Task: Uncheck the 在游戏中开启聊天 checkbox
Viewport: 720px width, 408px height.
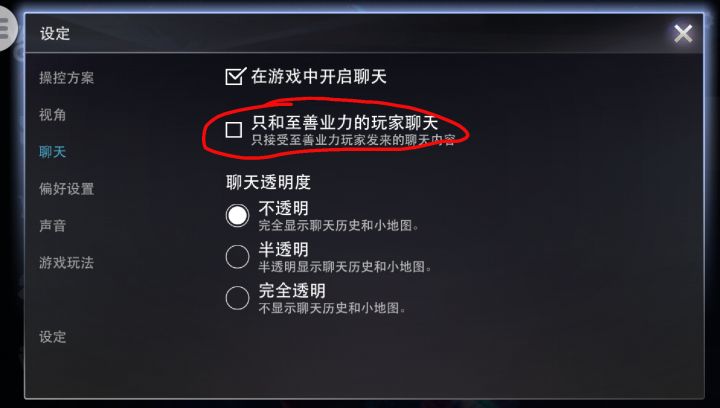Action: click(236, 76)
